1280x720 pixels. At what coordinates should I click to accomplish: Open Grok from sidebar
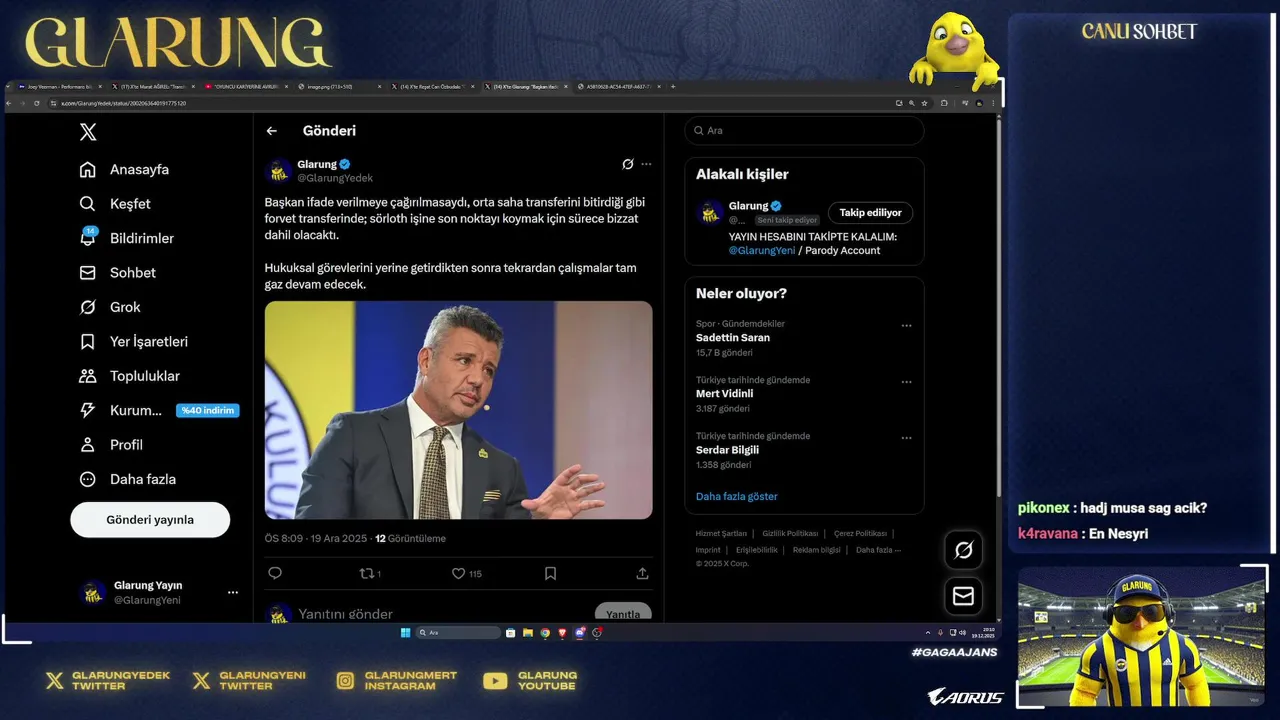[x=110, y=307]
